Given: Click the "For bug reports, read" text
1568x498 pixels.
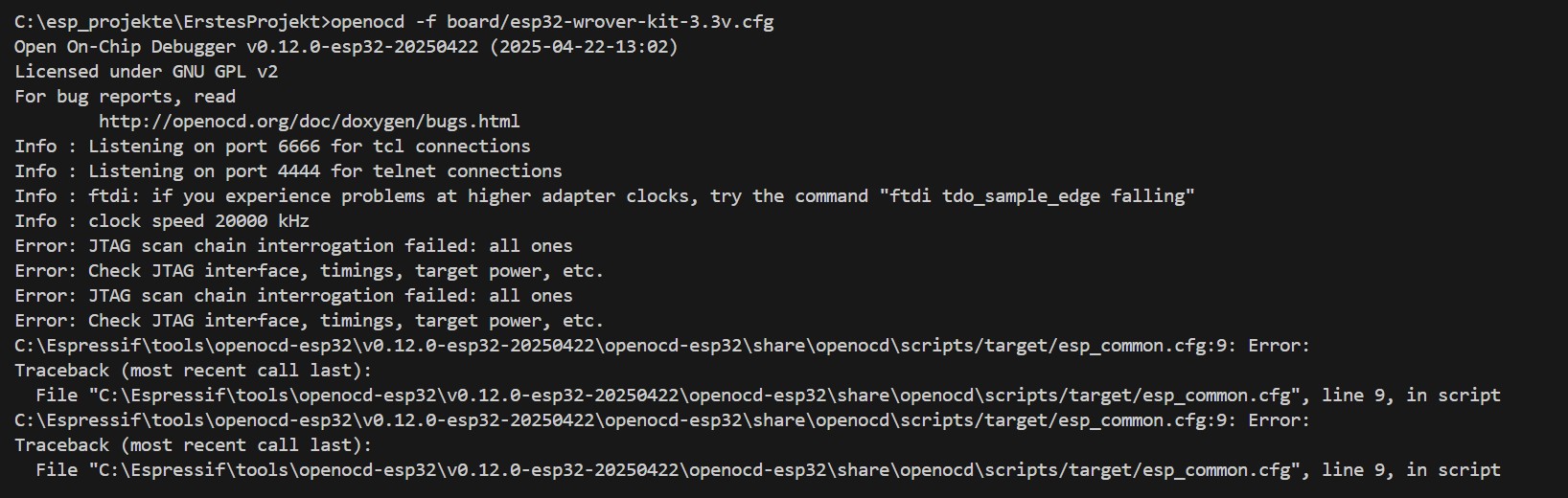Looking at the screenshot, I should click(x=125, y=97).
